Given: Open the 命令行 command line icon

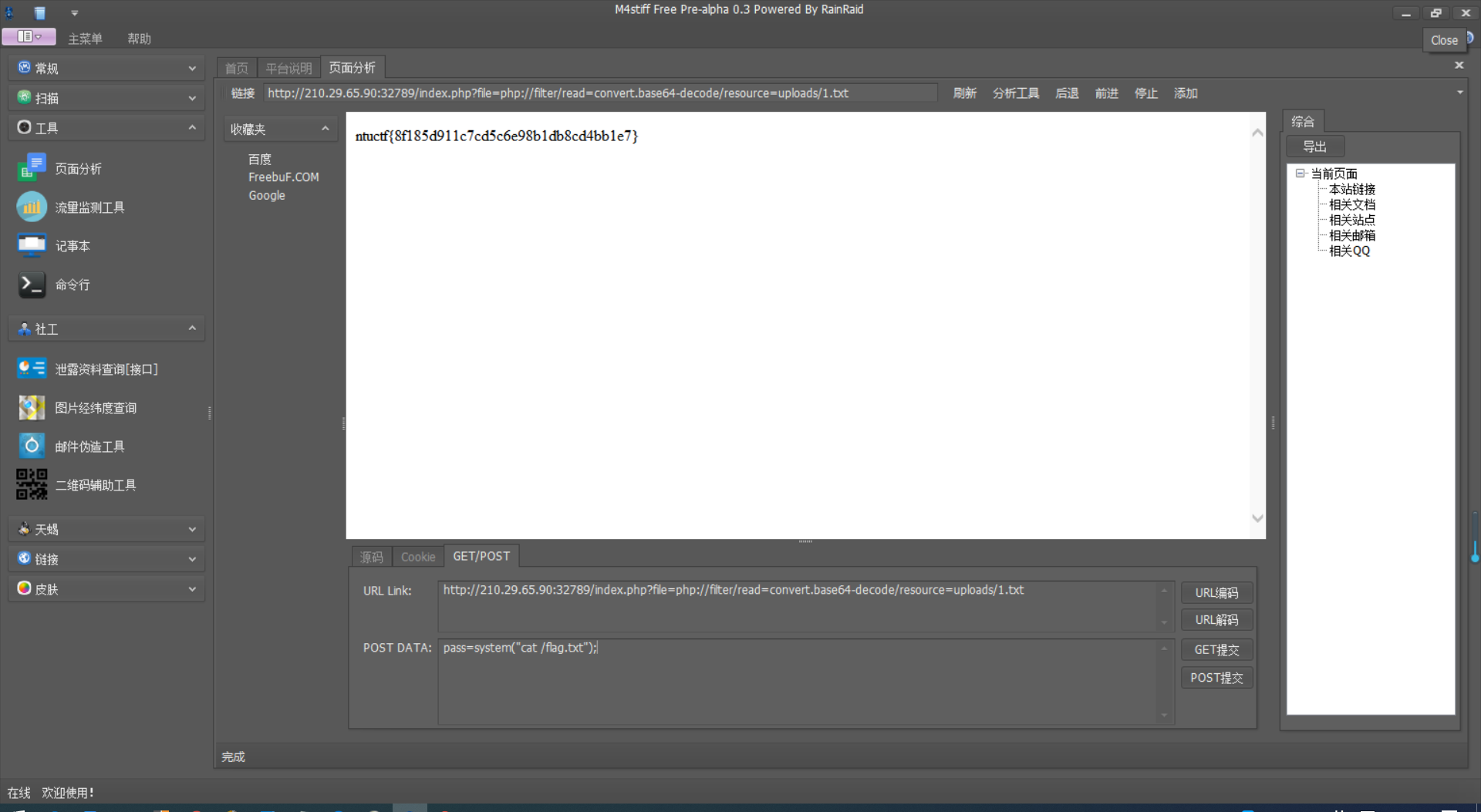Looking at the screenshot, I should [x=32, y=284].
